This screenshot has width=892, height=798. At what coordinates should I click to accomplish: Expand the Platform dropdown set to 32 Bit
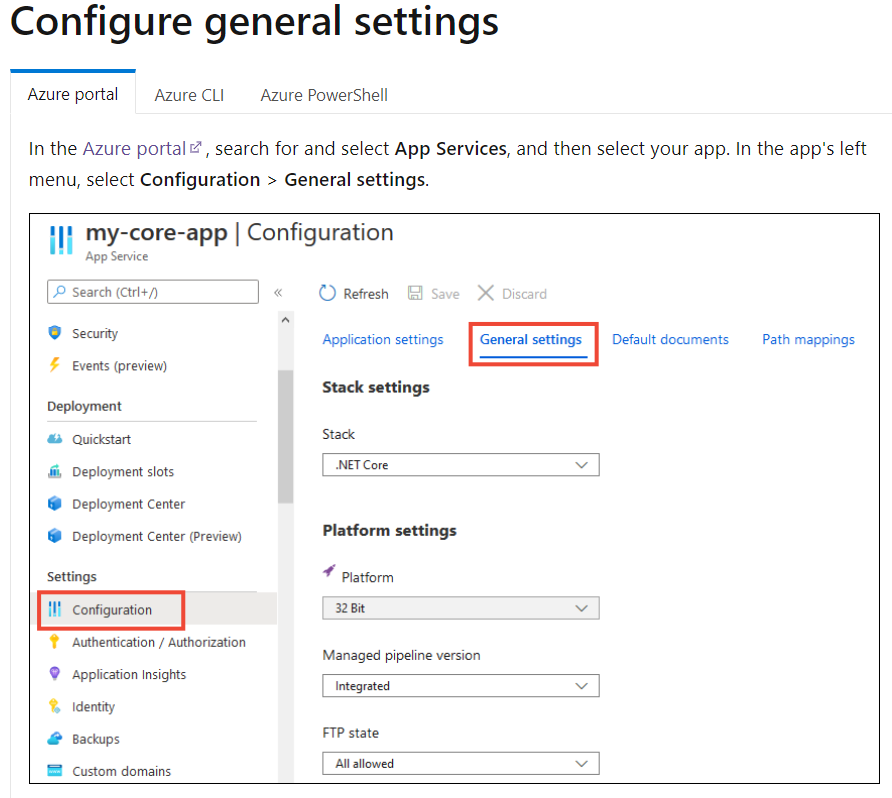460,608
